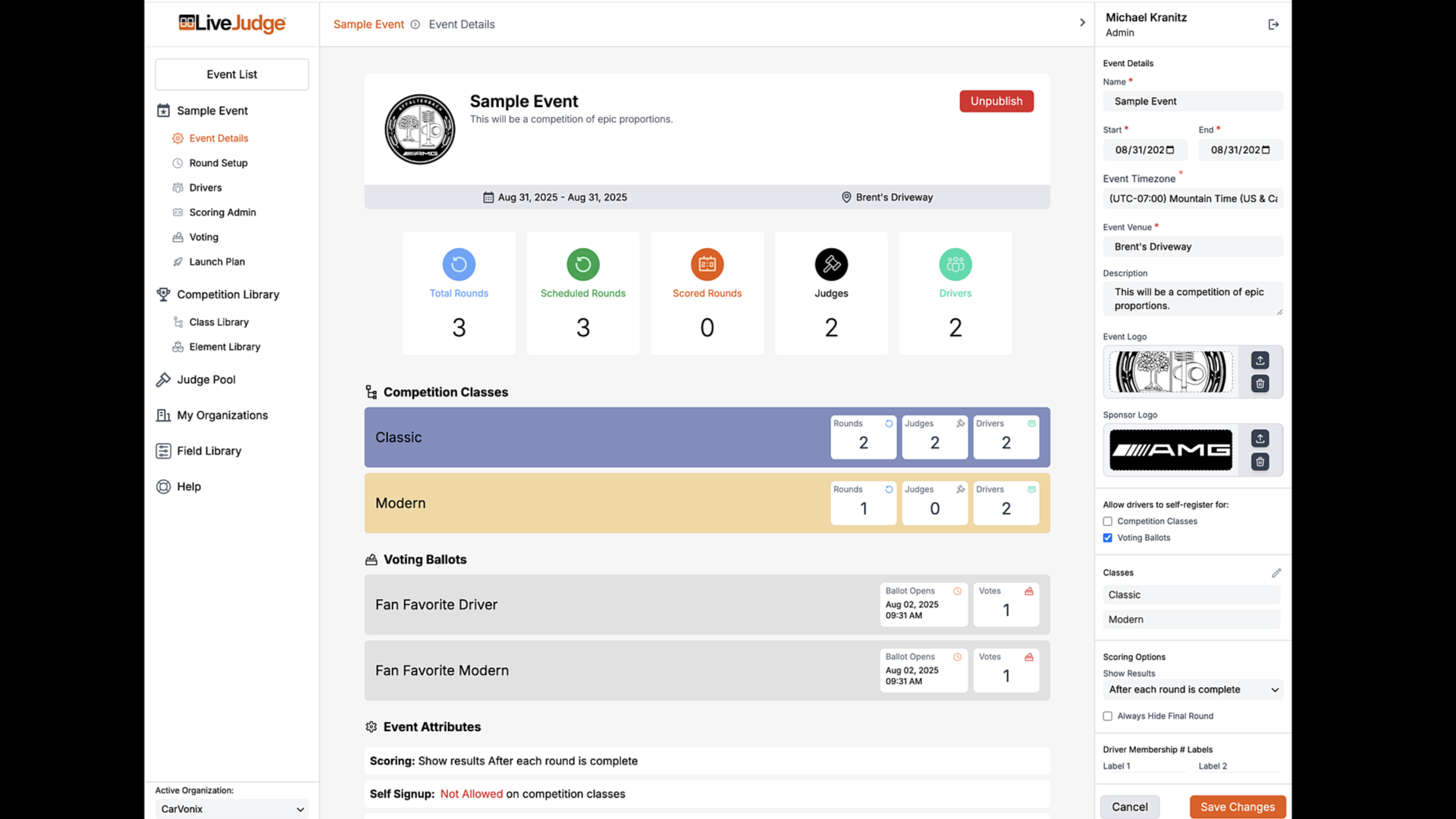Check Always Hide Final Round

click(1107, 716)
